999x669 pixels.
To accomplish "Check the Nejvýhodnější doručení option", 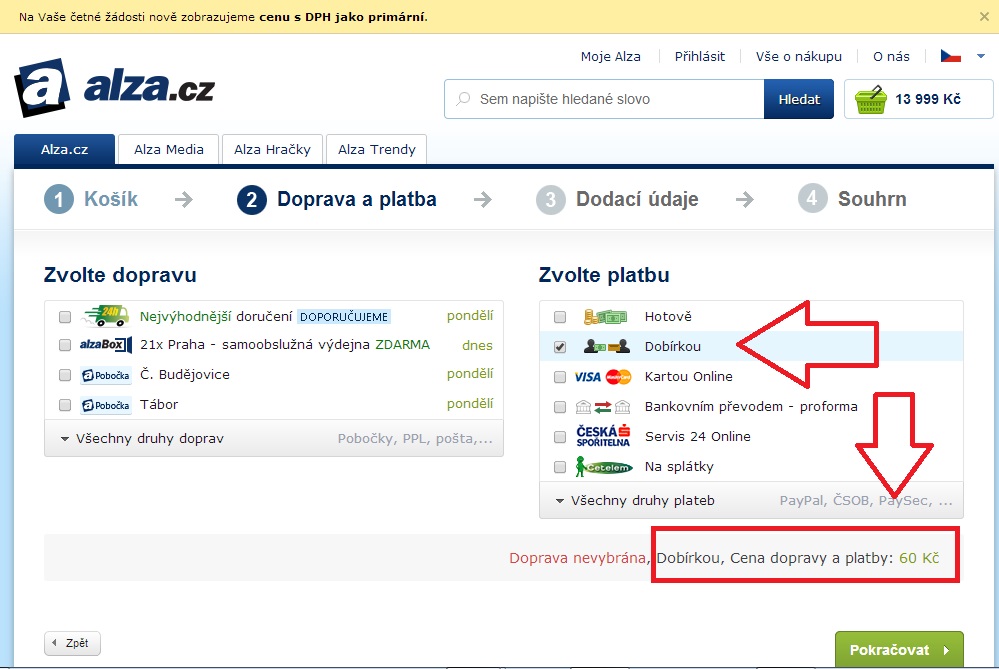I will 64,317.
